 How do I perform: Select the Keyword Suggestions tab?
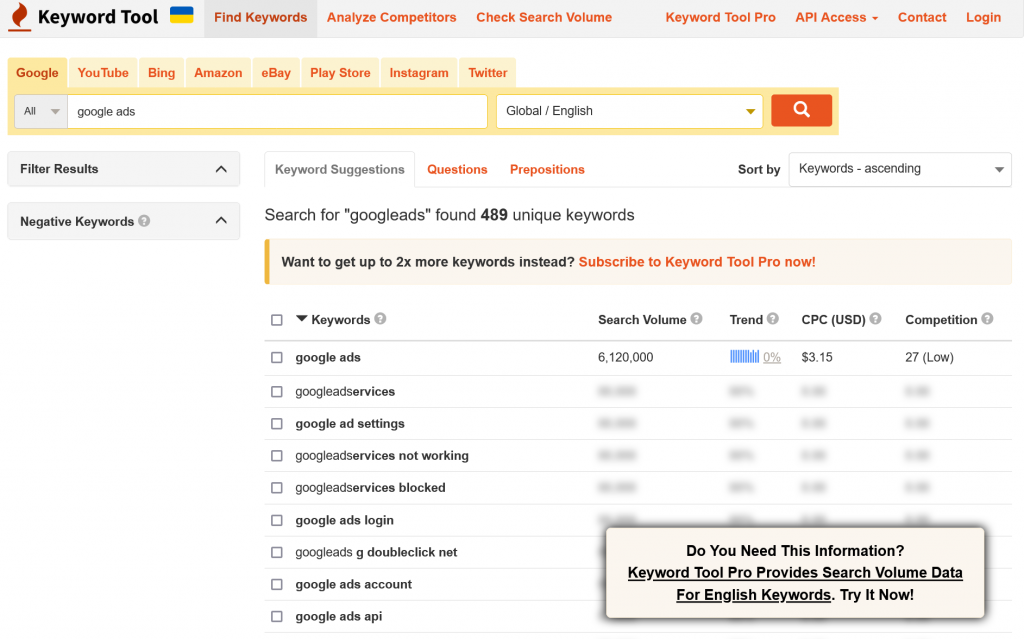(x=340, y=169)
